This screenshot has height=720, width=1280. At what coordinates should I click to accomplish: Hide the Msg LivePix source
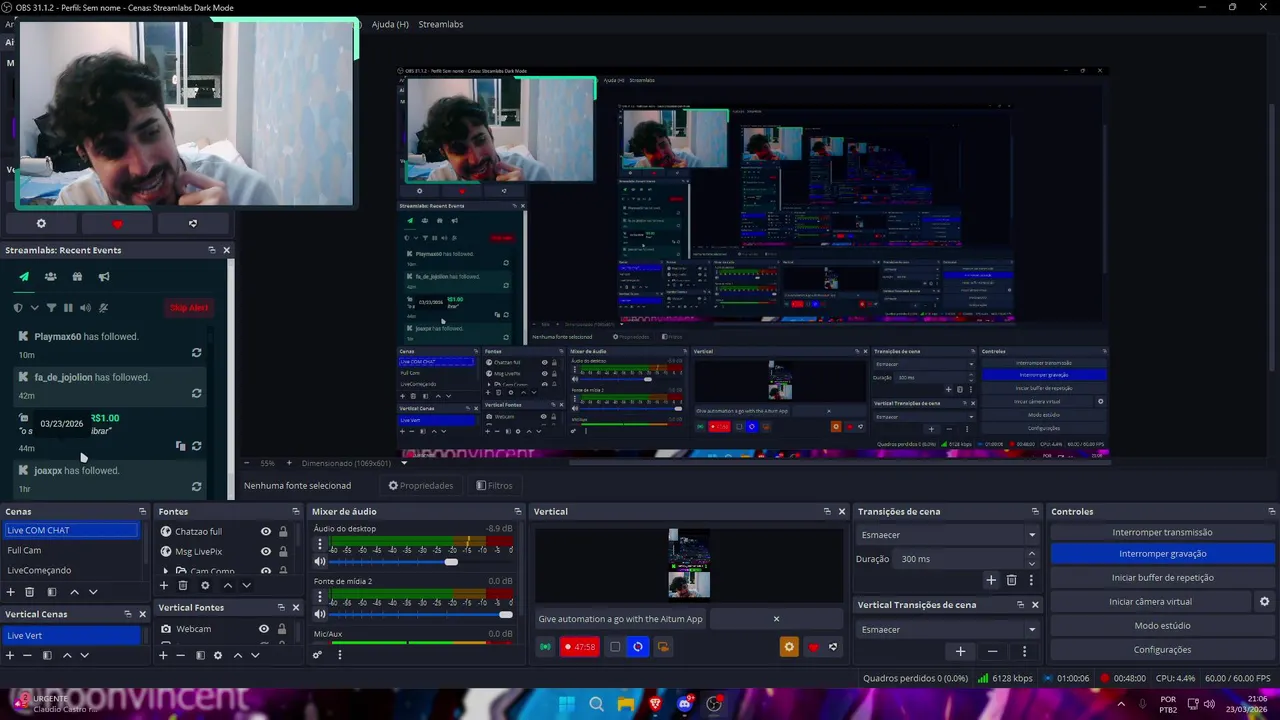click(265, 552)
